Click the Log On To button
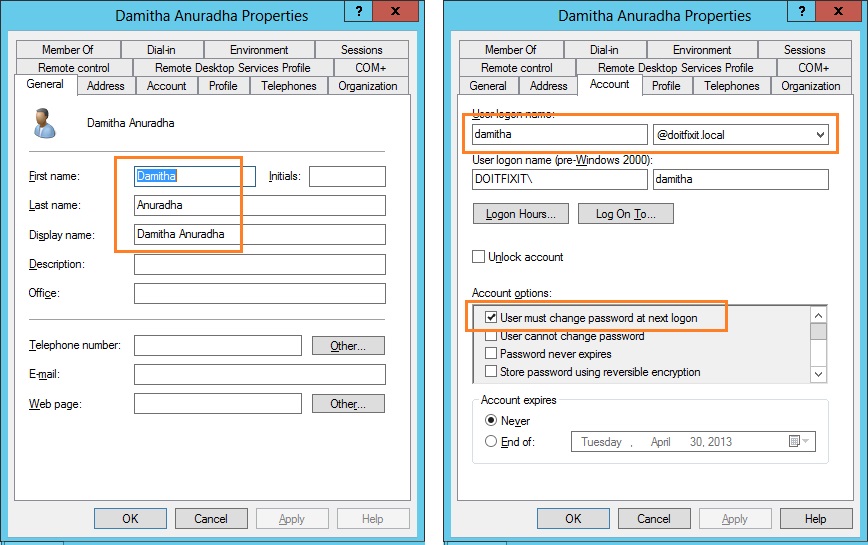 pyautogui.click(x=626, y=214)
